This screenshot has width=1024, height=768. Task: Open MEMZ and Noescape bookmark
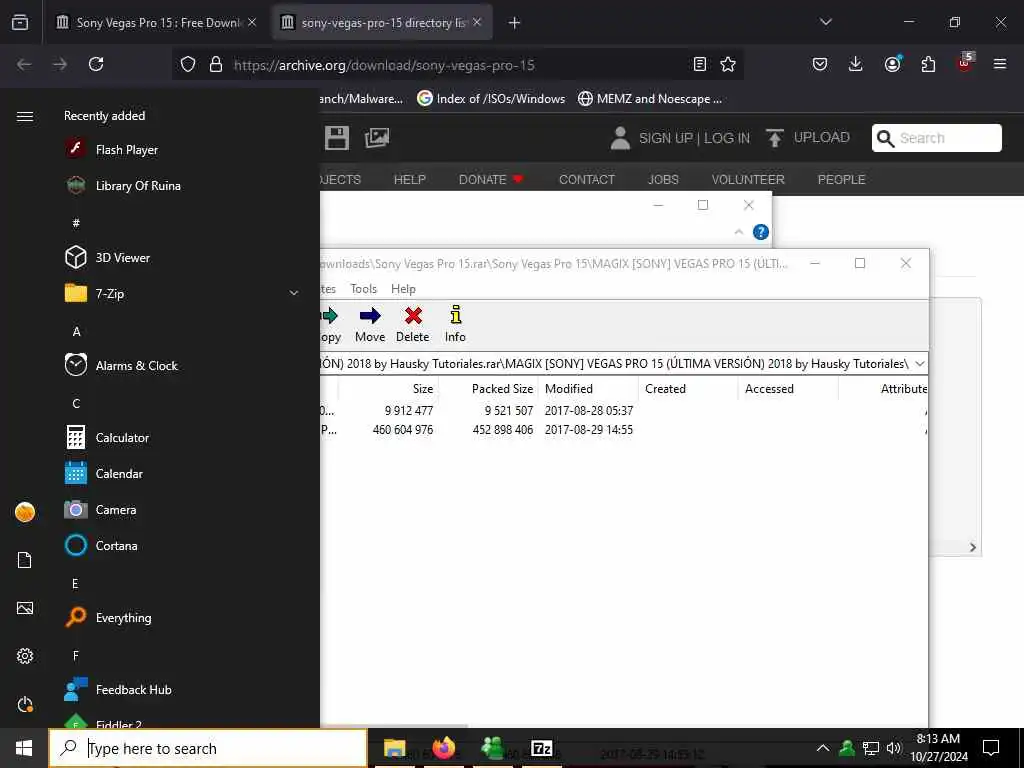650,99
